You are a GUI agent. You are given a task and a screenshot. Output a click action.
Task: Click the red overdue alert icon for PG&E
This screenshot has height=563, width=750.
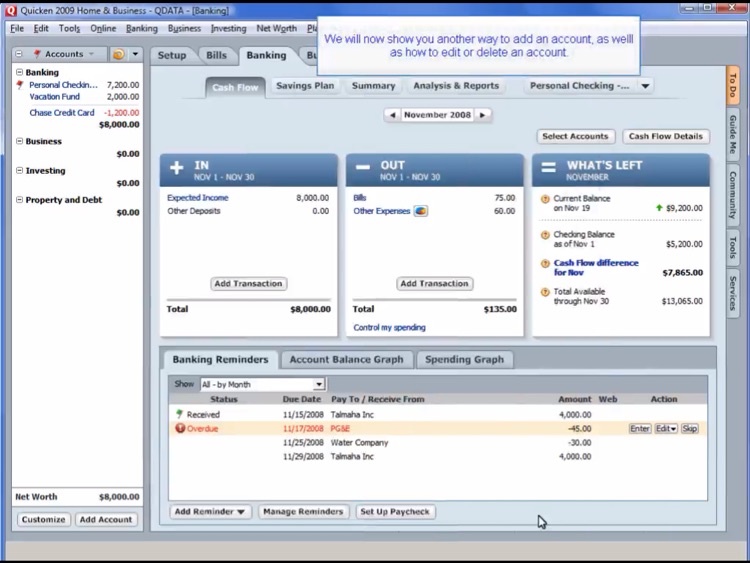[x=180, y=429]
